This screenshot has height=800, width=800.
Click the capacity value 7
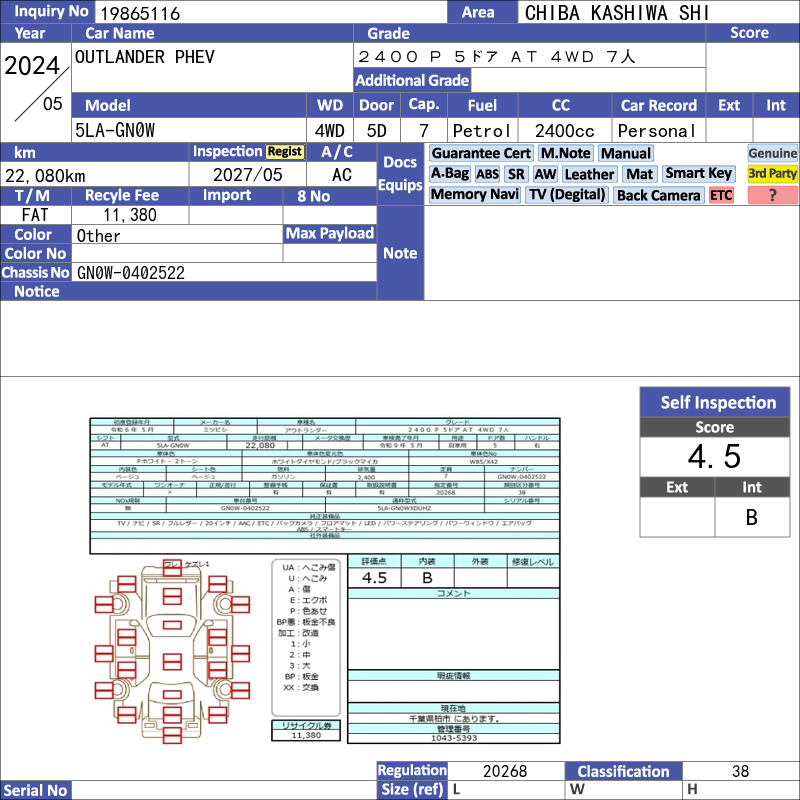tap(423, 131)
